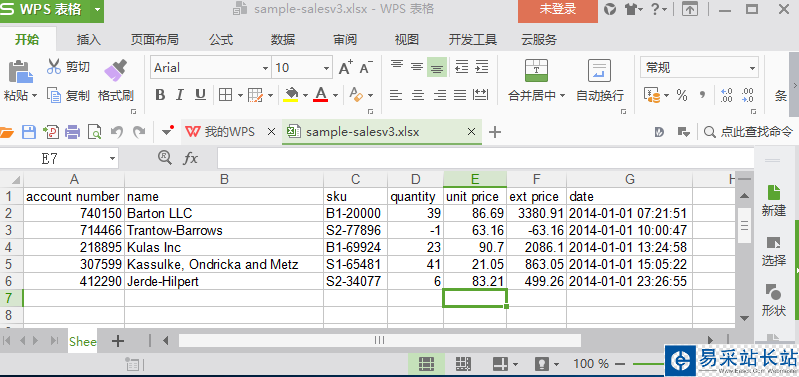This screenshot has width=799, height=377.
Task: Align text left
Action: pos(396,95)
